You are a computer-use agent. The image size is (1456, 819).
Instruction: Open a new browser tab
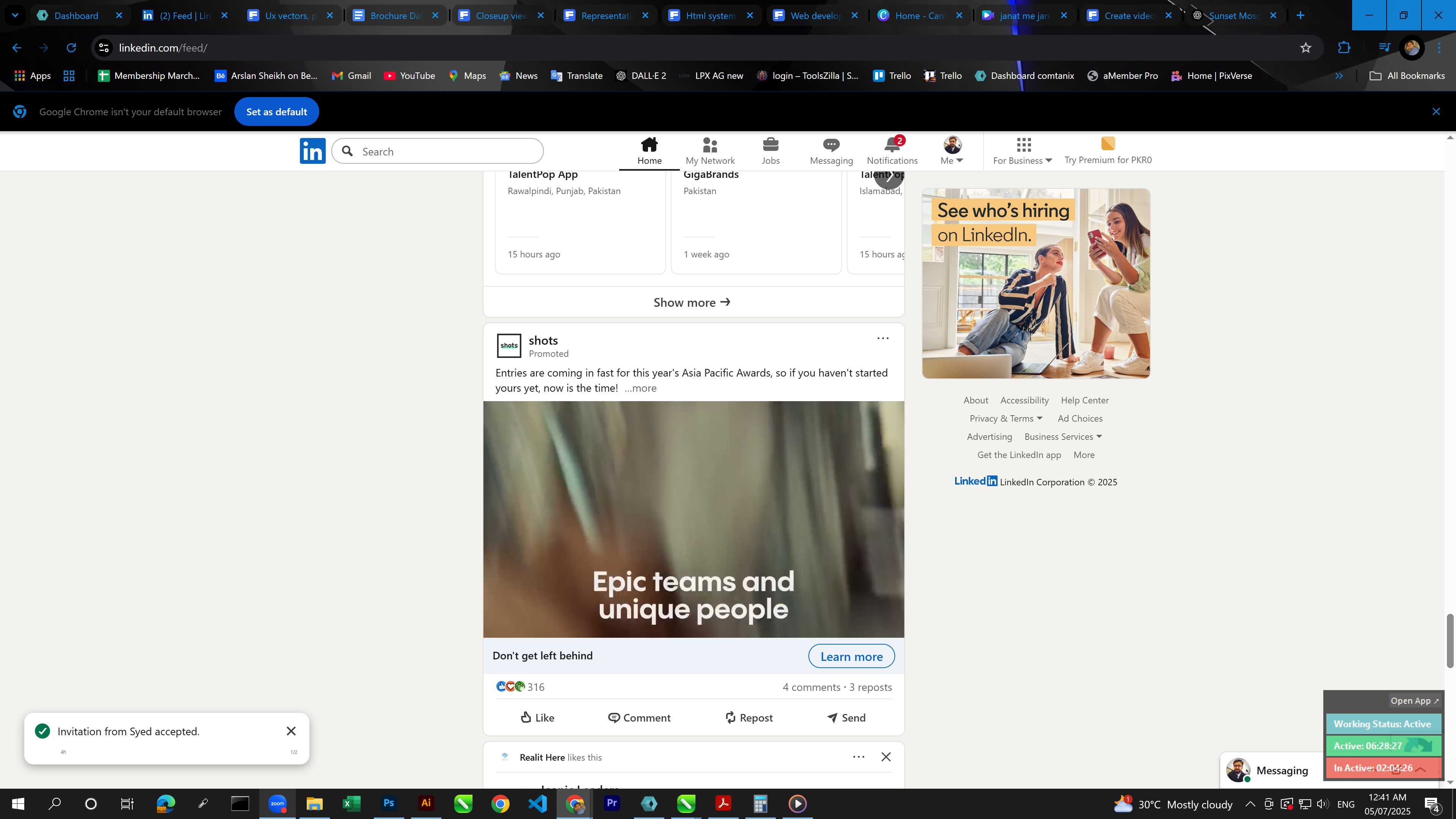tap(1300, 15)
